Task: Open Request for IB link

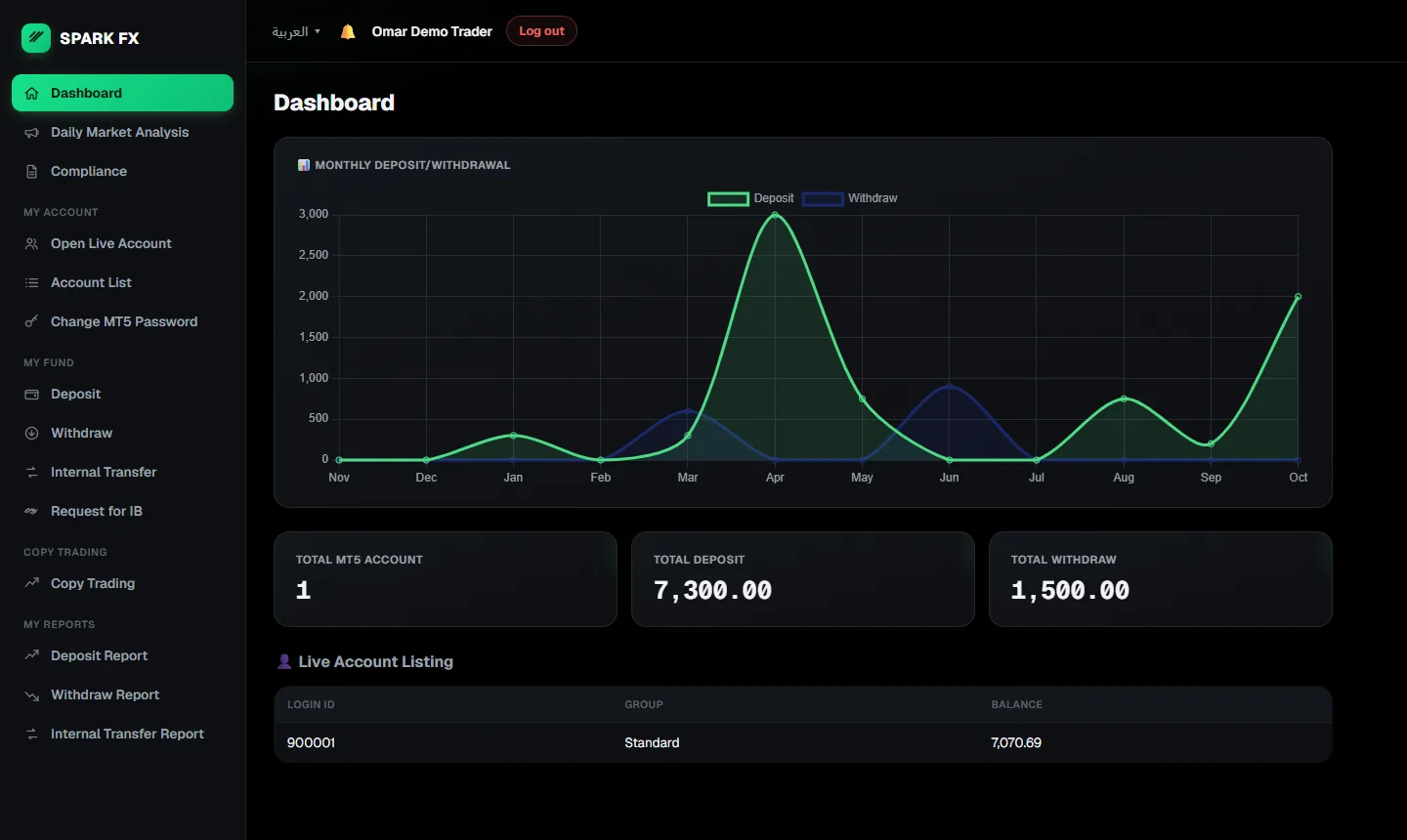Action: pos(122,512)
